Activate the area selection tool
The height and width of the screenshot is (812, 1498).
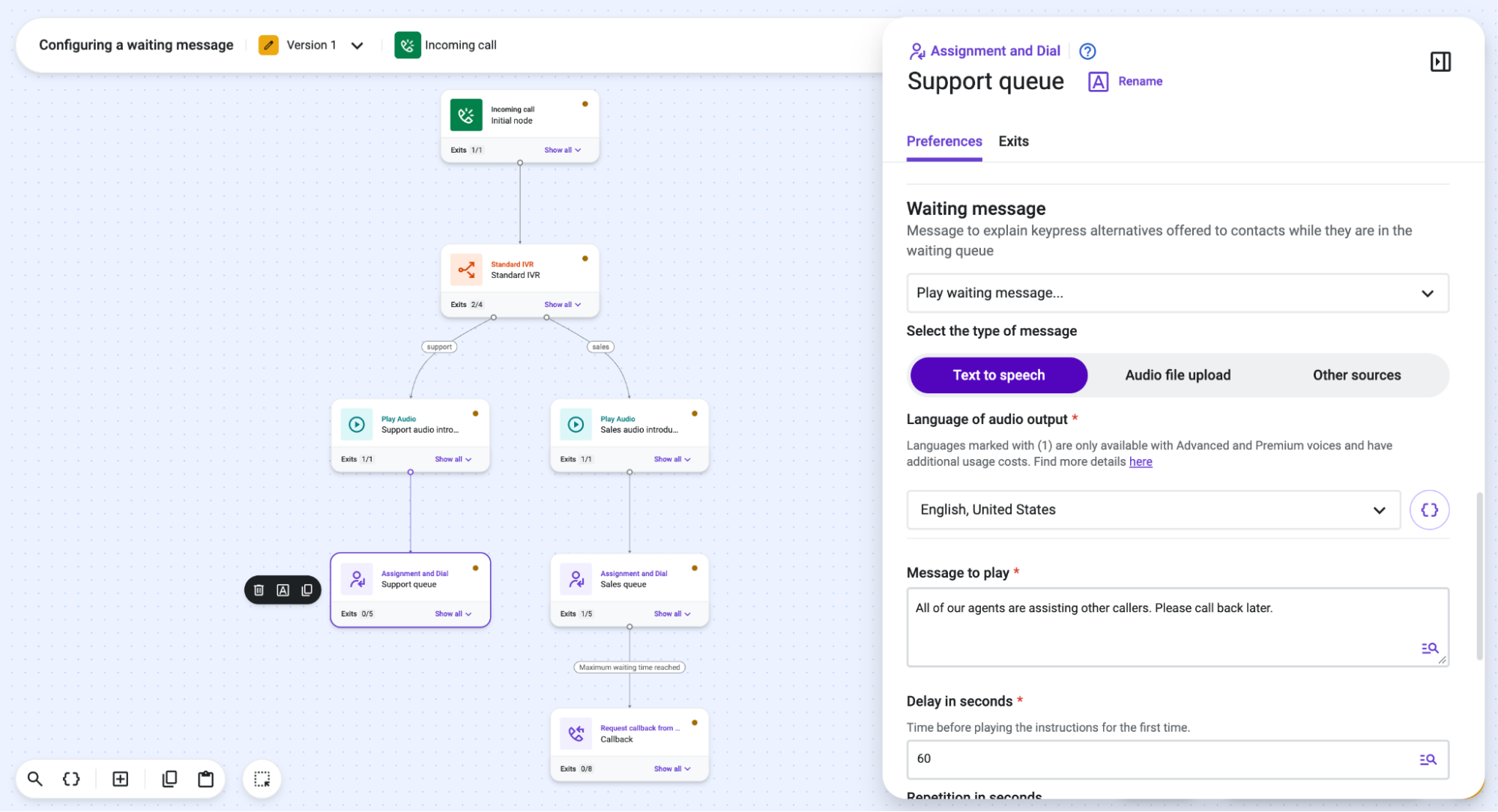262,779
